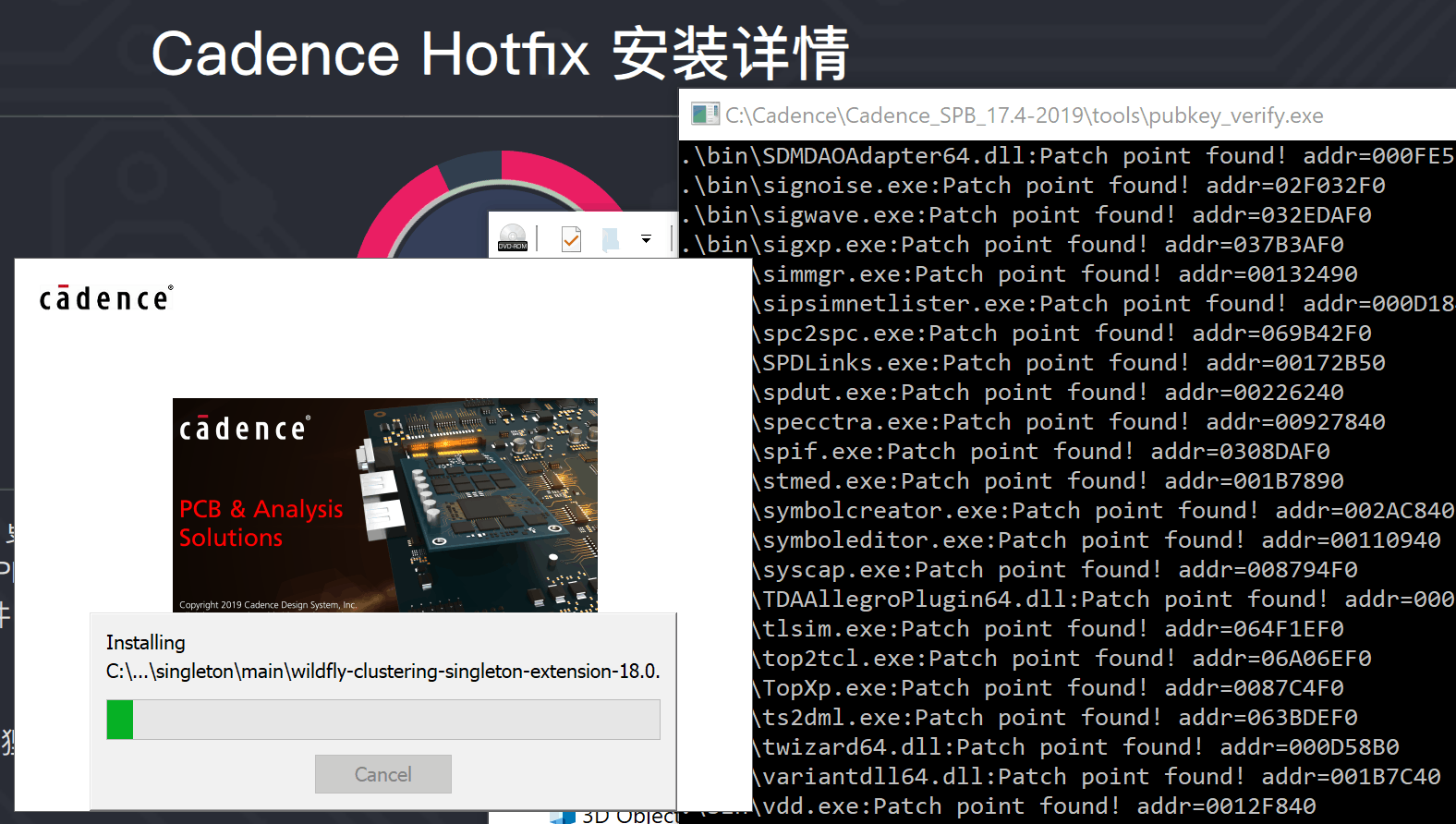Click the TopXp.exe patch line in console
This screenshot has width=1456, height=824.
[x=1049, y=687]
